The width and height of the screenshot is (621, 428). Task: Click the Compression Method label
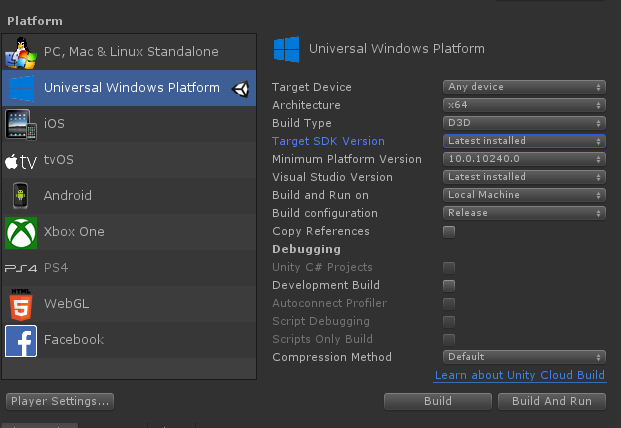(332, 358)
